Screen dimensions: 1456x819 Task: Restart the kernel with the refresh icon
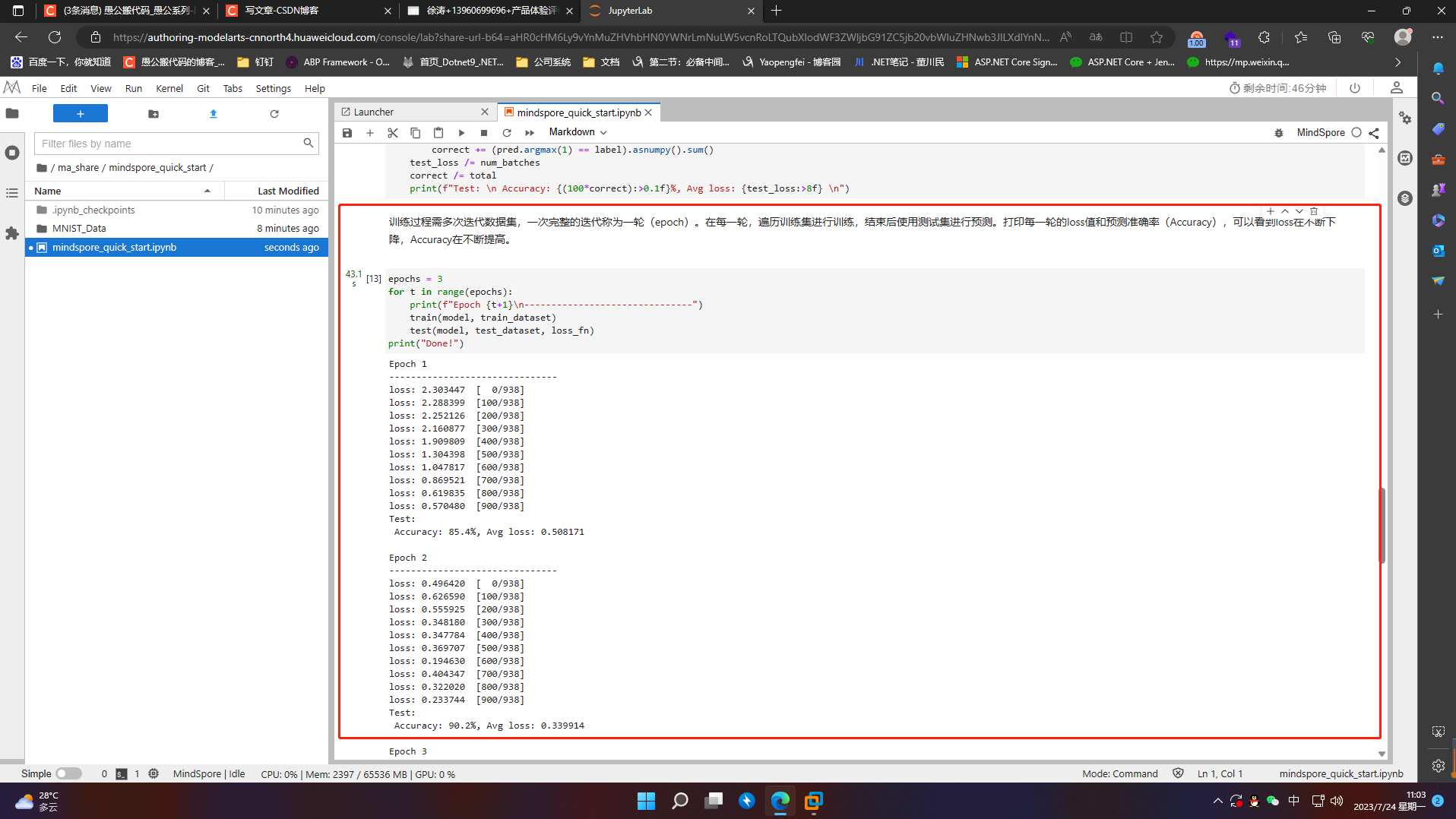(x=507, y=133)
